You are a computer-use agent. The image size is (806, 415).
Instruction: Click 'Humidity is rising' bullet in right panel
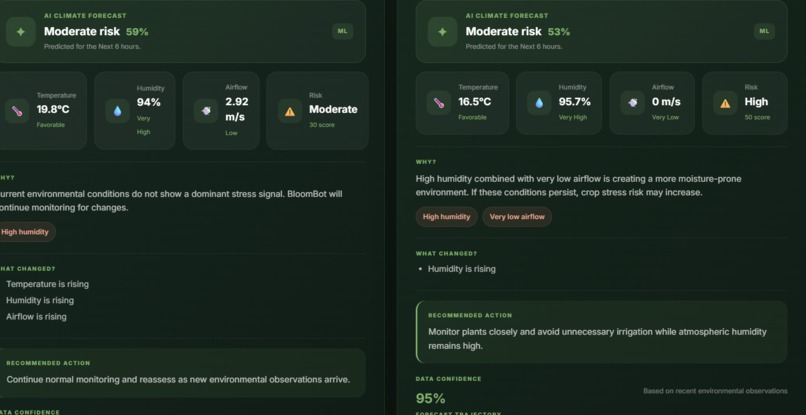tap(462, 269)
